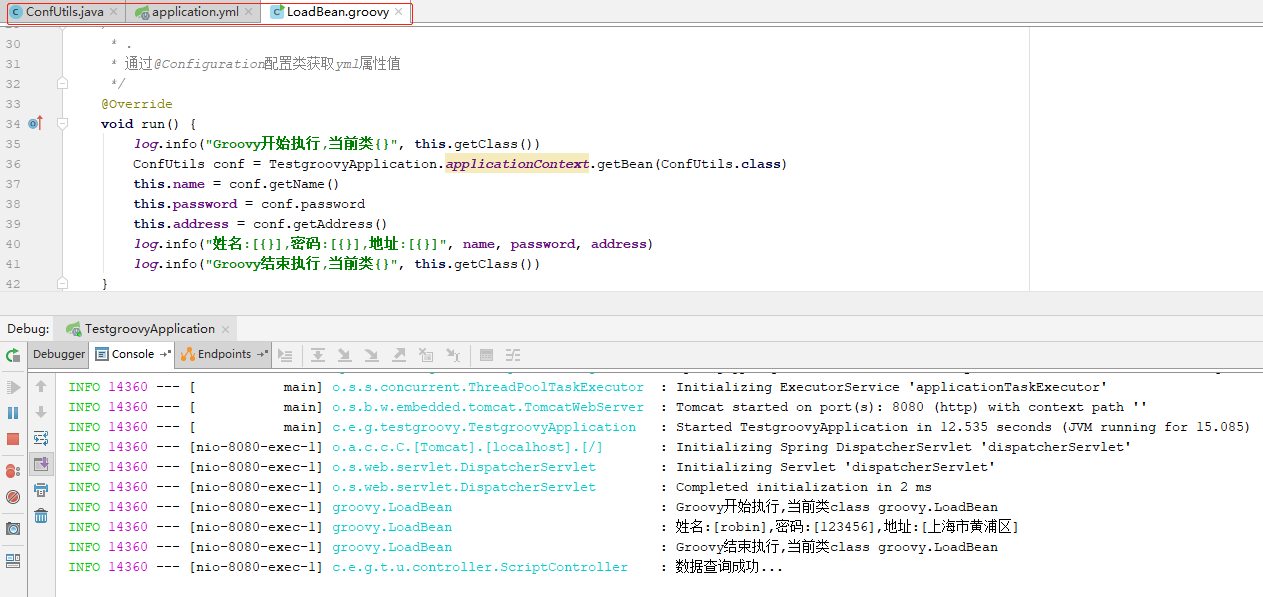
Task: Close the ConfUtils.java tab
Action: pos(114,13)
